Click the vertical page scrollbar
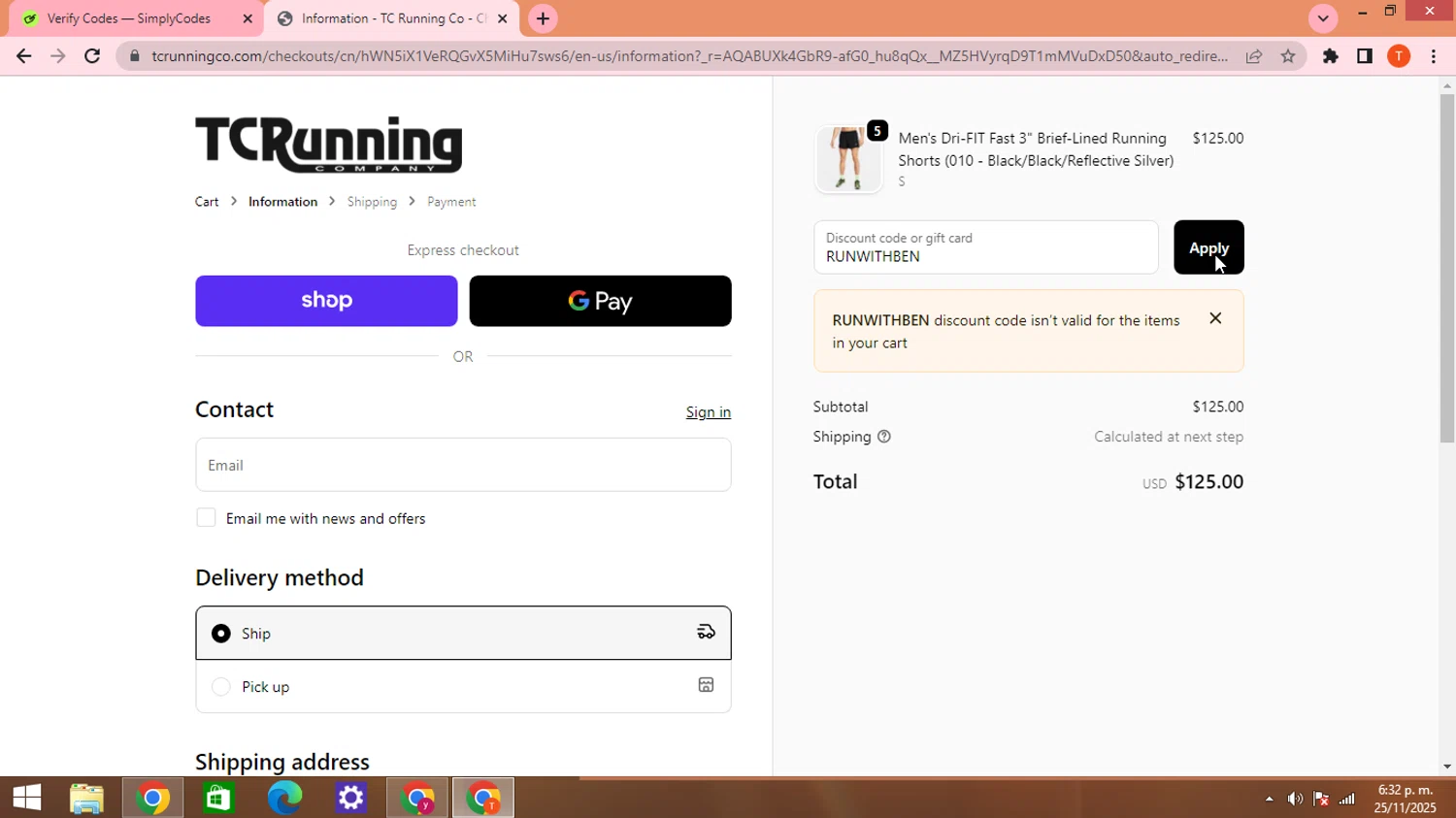 [x=1446, y=269]
